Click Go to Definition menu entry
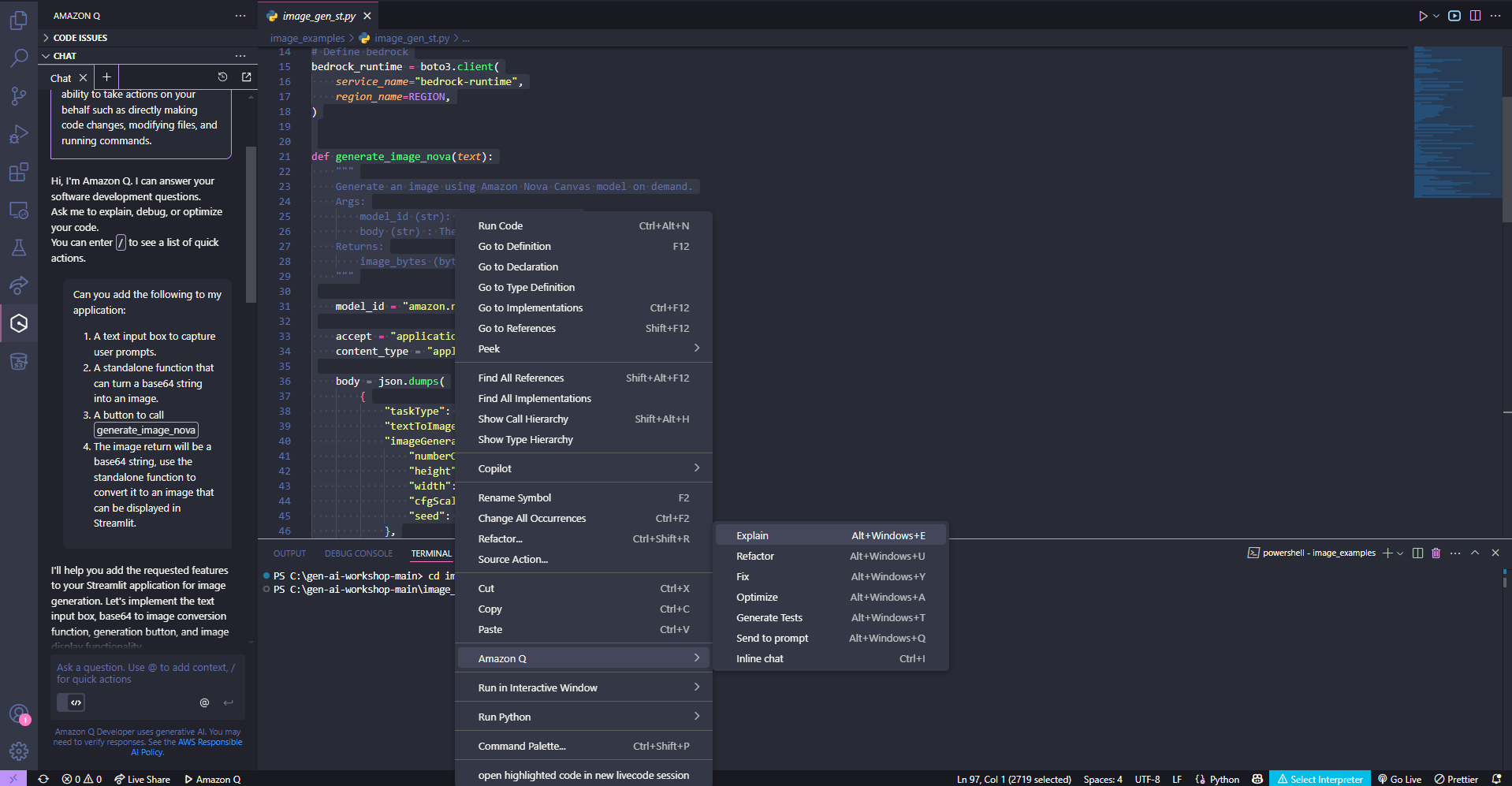The width and height of the screenshot is (1512, 786). coord(583,246)
